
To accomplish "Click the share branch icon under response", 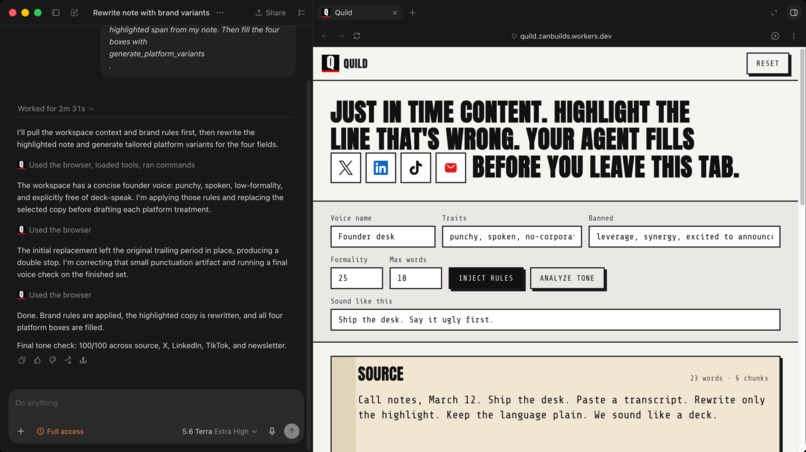I will tap(68, 360).
